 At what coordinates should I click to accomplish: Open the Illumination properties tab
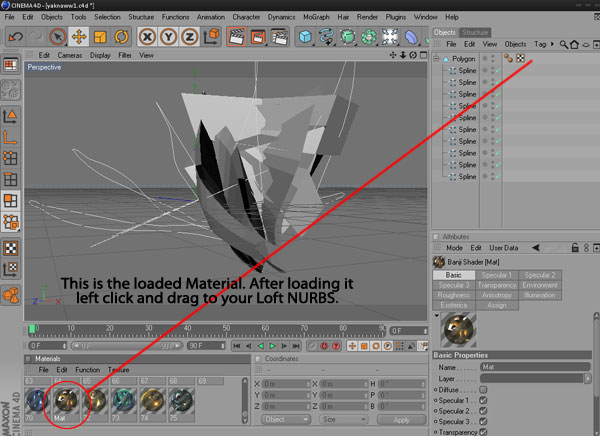tap(540, 295)
